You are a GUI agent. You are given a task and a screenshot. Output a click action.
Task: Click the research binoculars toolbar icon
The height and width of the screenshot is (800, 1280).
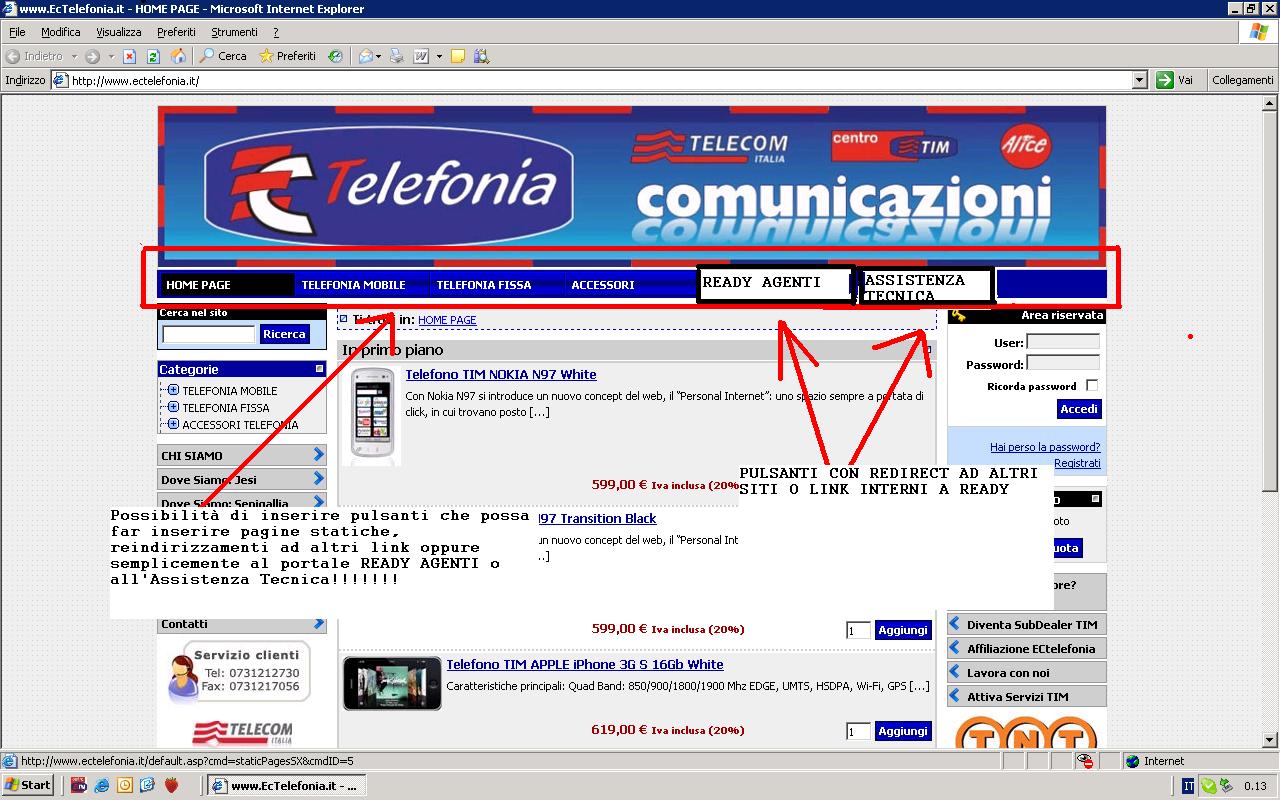[482, 56]
